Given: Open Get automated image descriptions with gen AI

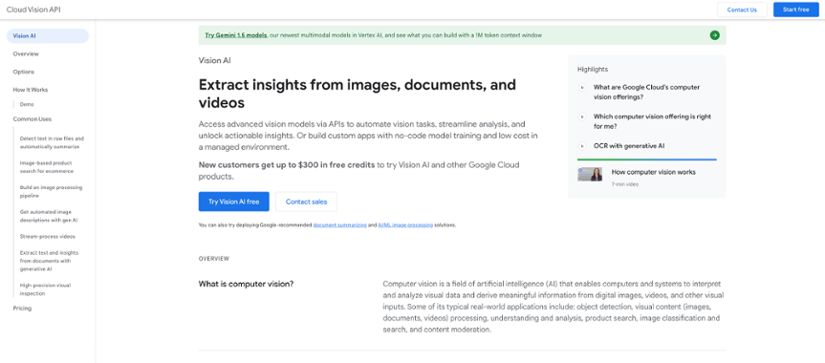Looking at the screenshot, I should pyautogui.click(x=49, y=216).
